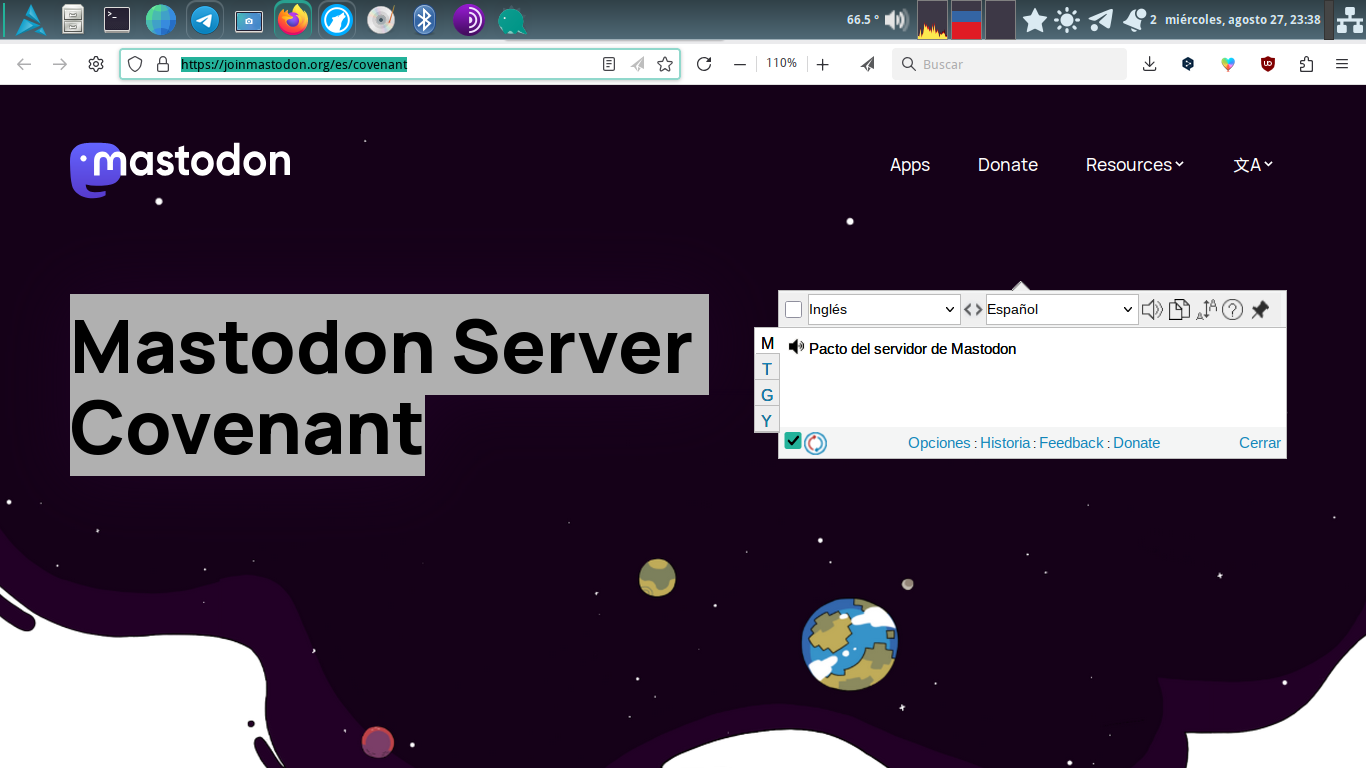Click the Donate link in translator popup
The width and height of the screenshot is (1366, 768).
(x=1137, y=443)
